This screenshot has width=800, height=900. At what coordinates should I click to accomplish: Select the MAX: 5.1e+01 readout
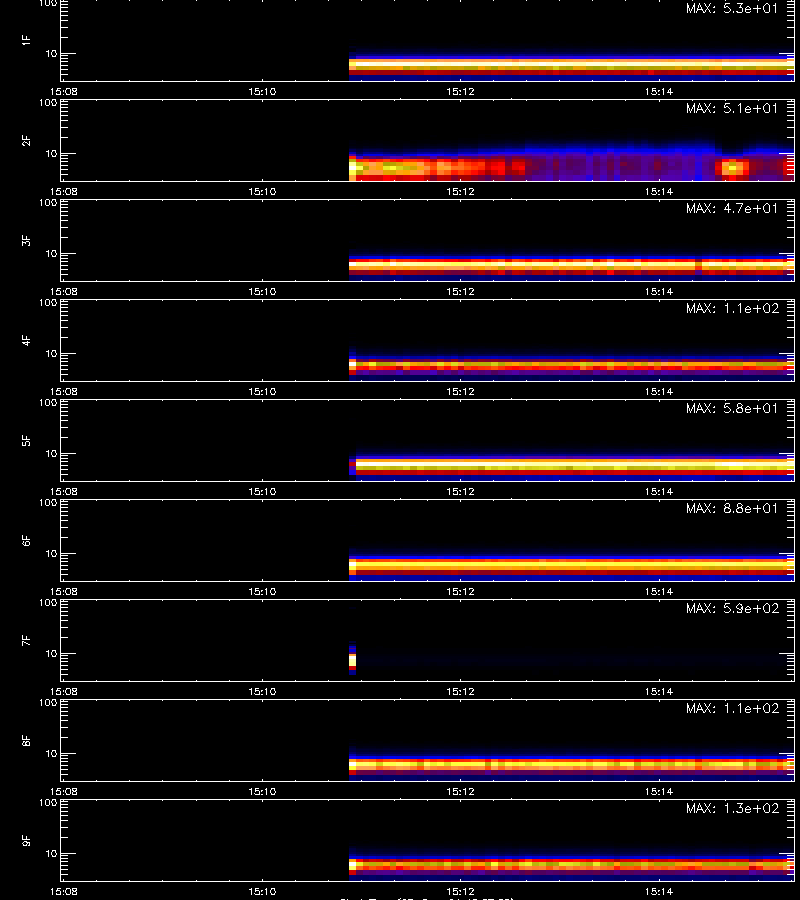click(732, 108)
